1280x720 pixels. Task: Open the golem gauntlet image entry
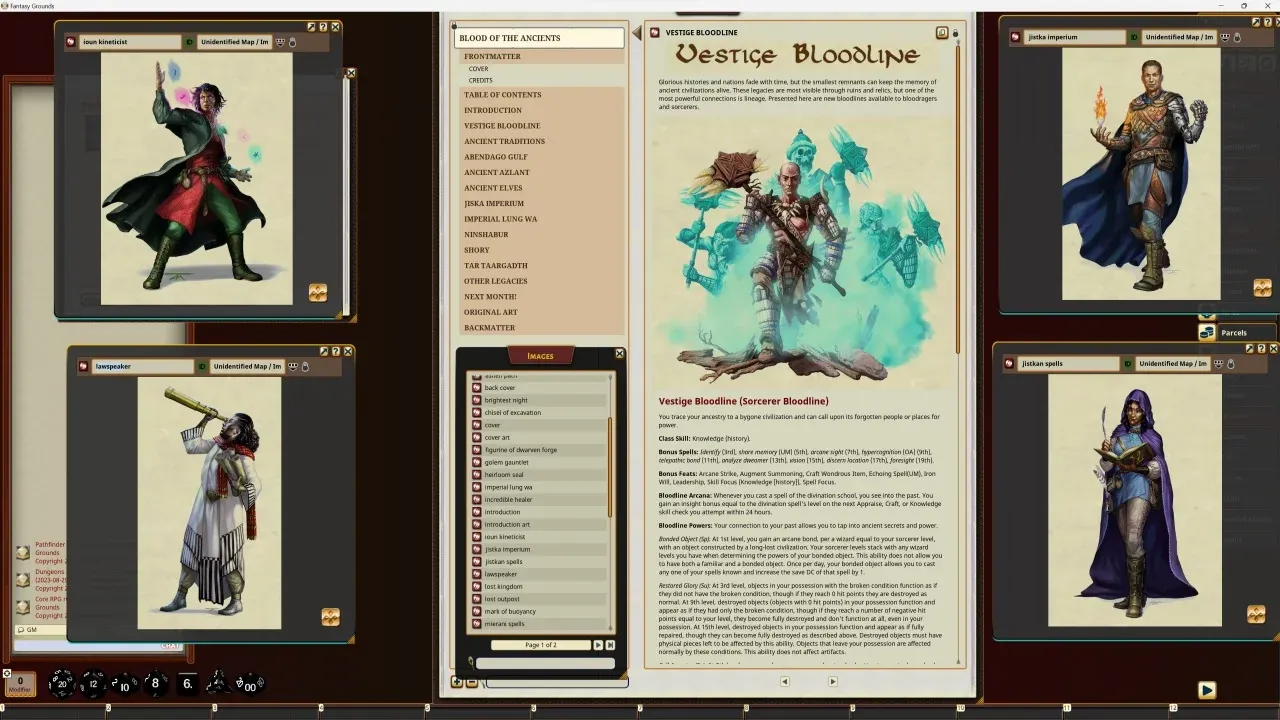(x=540, y=462)
